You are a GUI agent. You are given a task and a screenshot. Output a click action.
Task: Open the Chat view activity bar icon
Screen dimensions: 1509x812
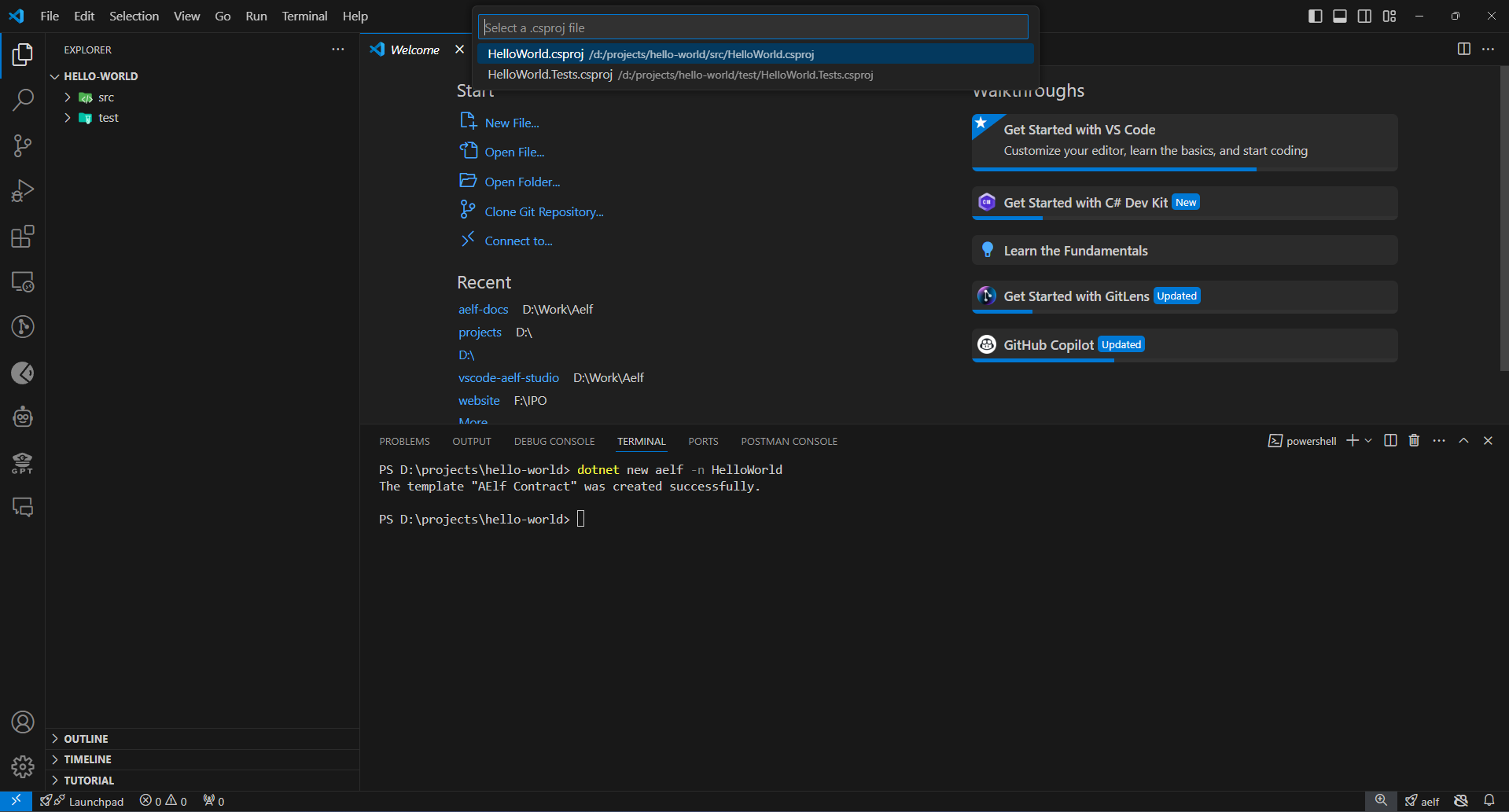tap(23, 508)
